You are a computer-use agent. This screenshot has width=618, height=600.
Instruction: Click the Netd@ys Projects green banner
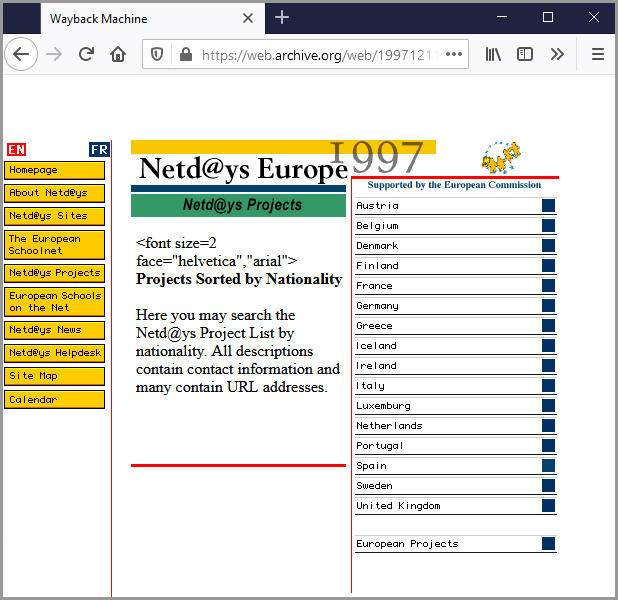click(238, 205)
